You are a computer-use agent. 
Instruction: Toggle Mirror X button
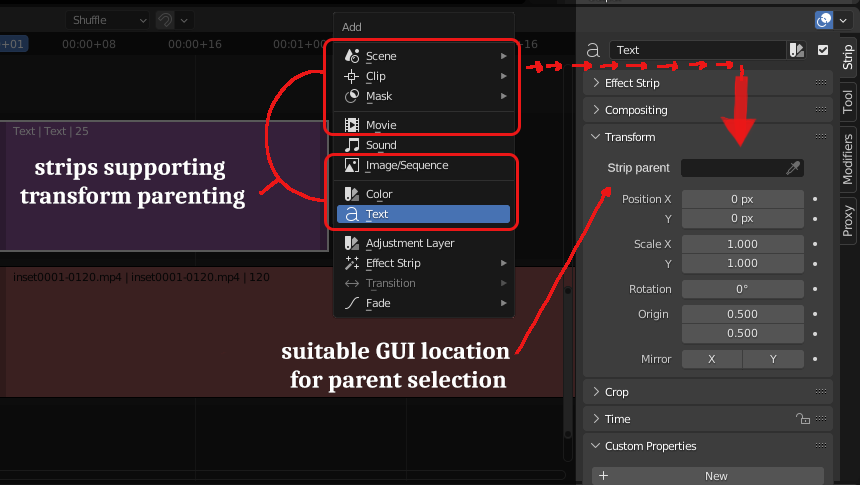coord(712,359)
